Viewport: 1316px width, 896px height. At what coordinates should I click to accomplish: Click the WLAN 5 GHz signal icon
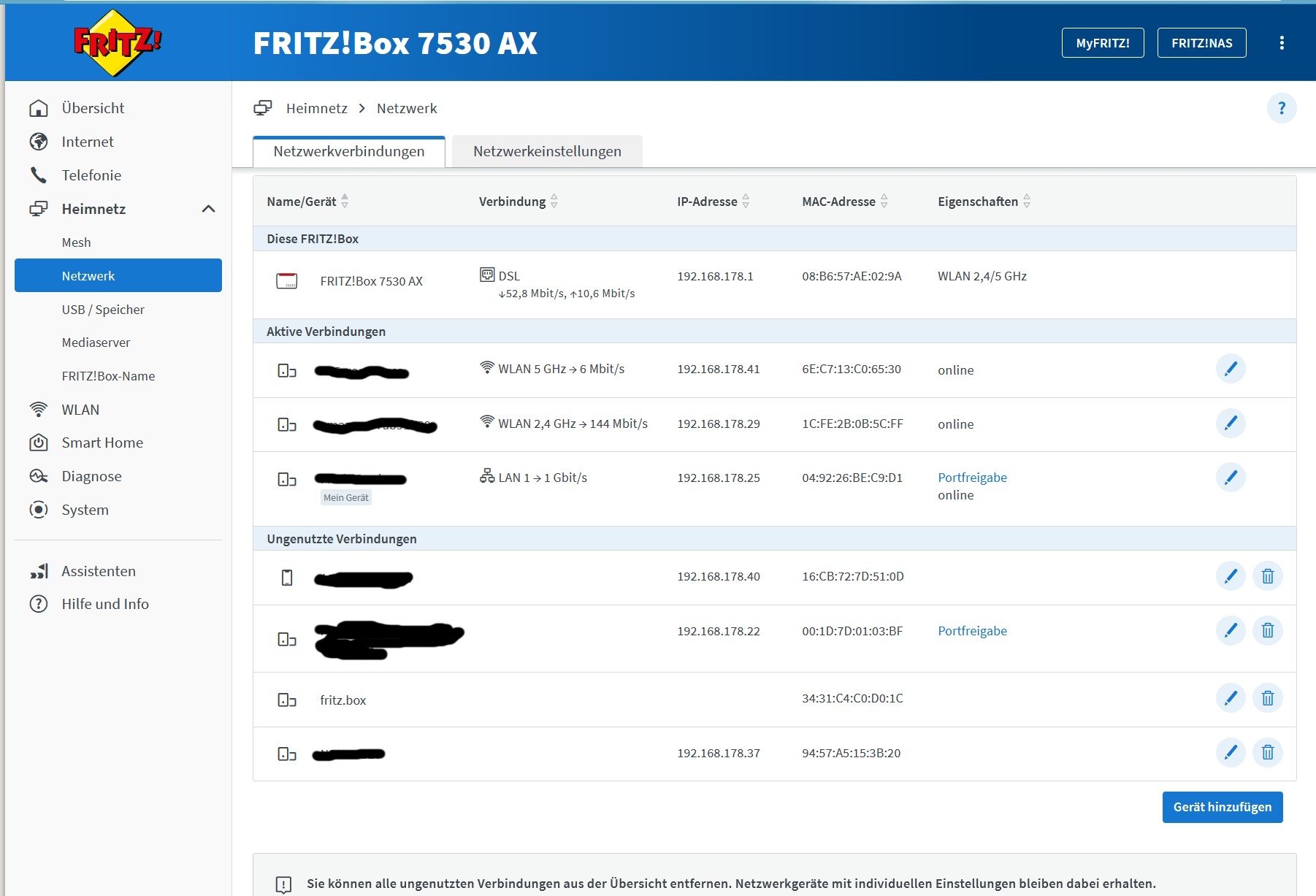487,367
